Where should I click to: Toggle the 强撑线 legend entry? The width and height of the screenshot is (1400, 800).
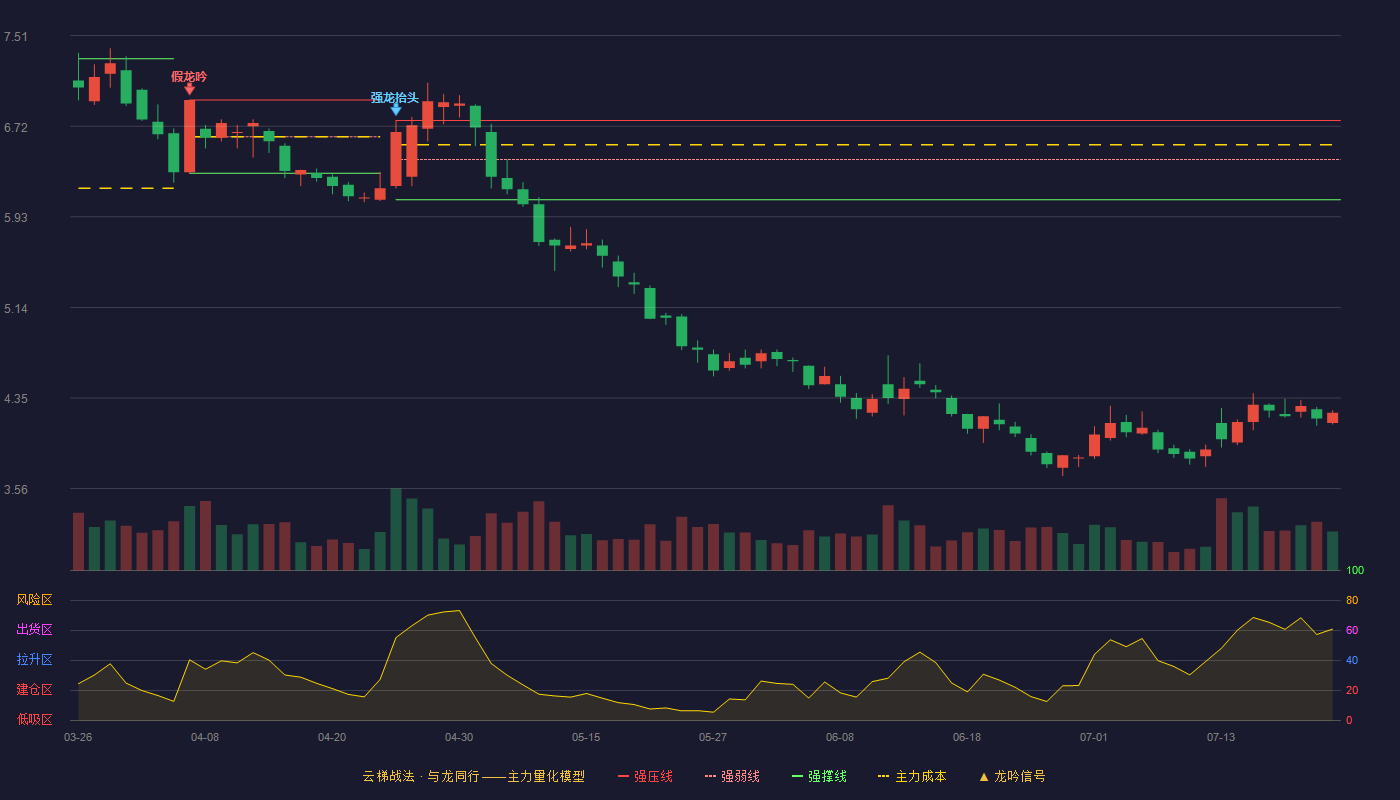819,776
